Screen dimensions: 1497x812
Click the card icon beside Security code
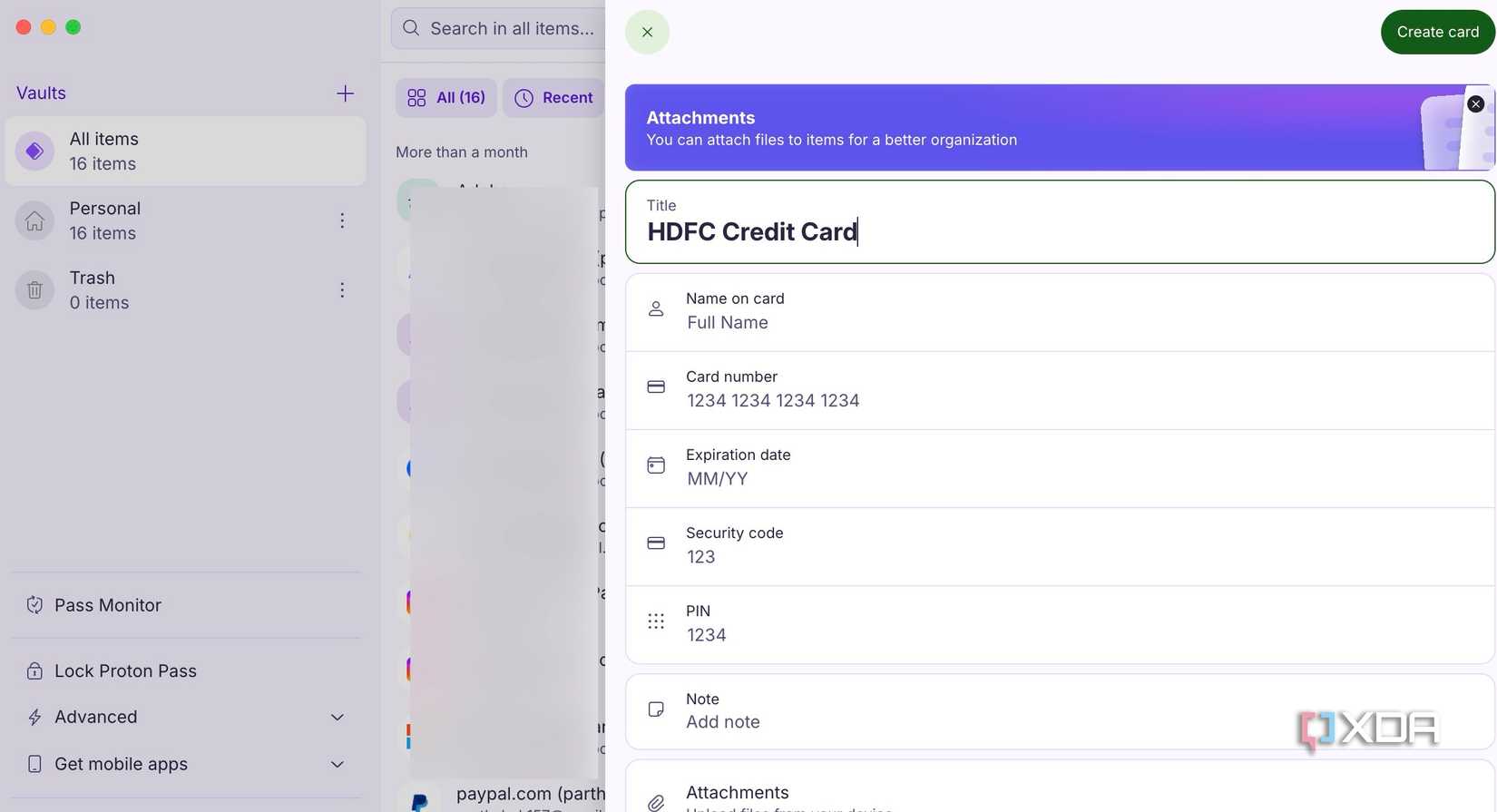(656, 543)
